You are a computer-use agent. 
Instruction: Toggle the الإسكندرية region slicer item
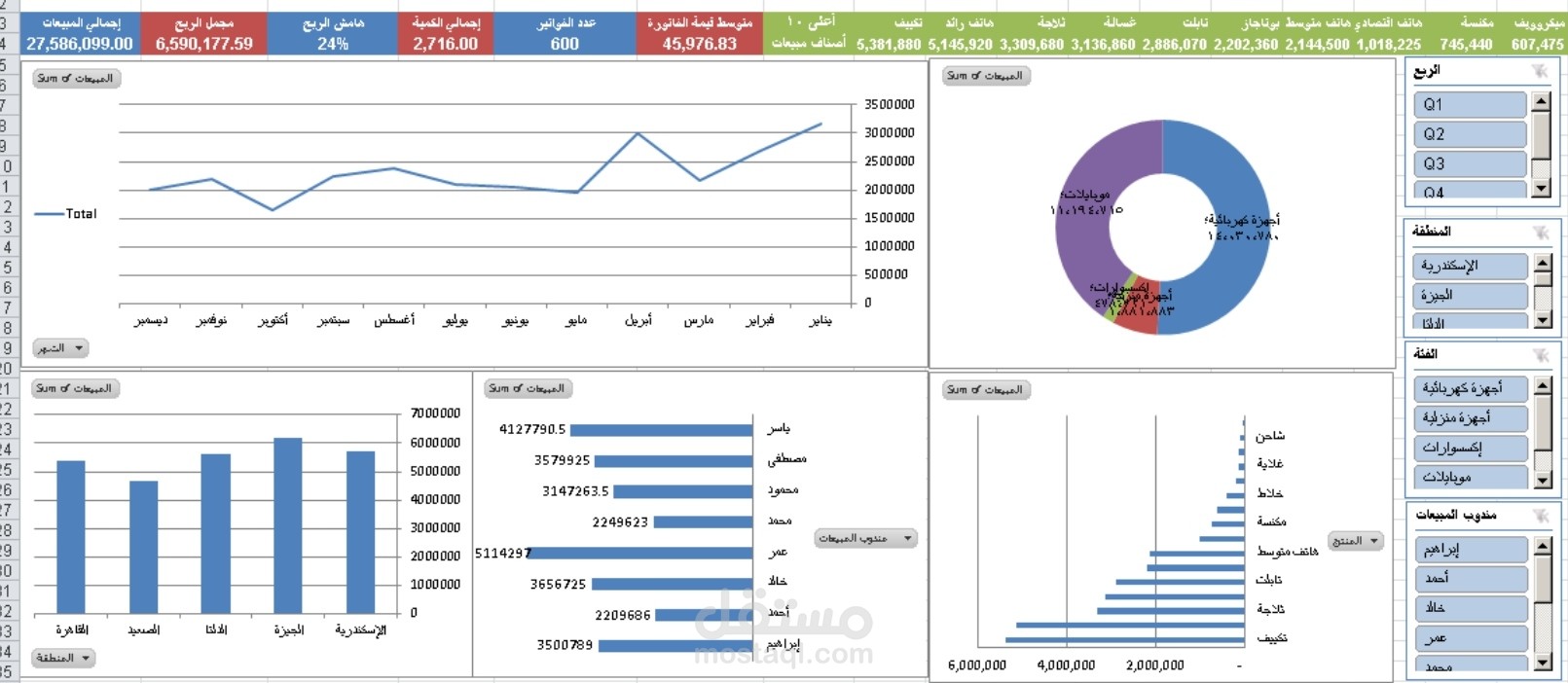(1470, 266)
